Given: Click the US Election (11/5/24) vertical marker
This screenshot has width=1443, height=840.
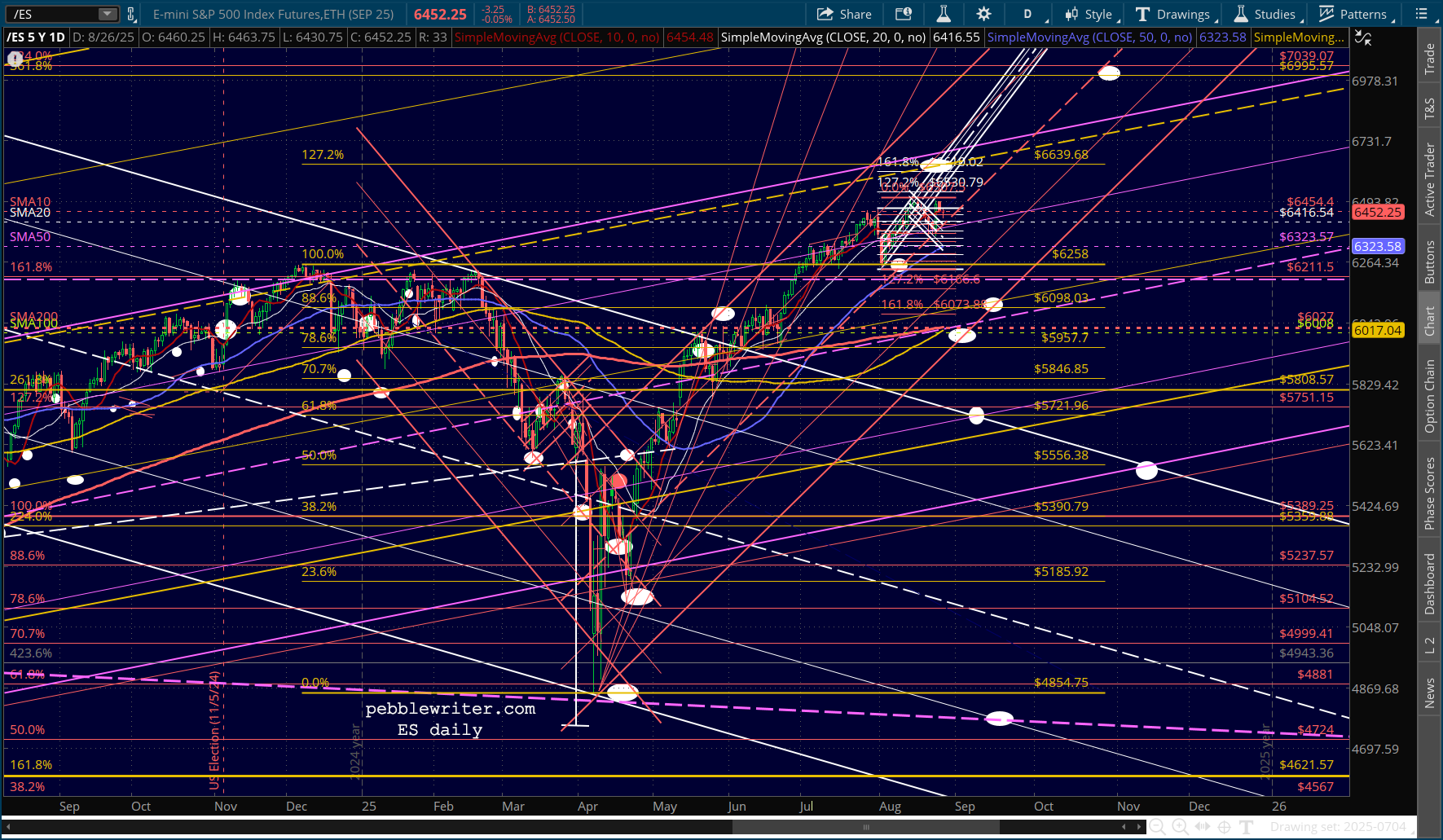Looking at the screenshot, I should pos(215,730).
